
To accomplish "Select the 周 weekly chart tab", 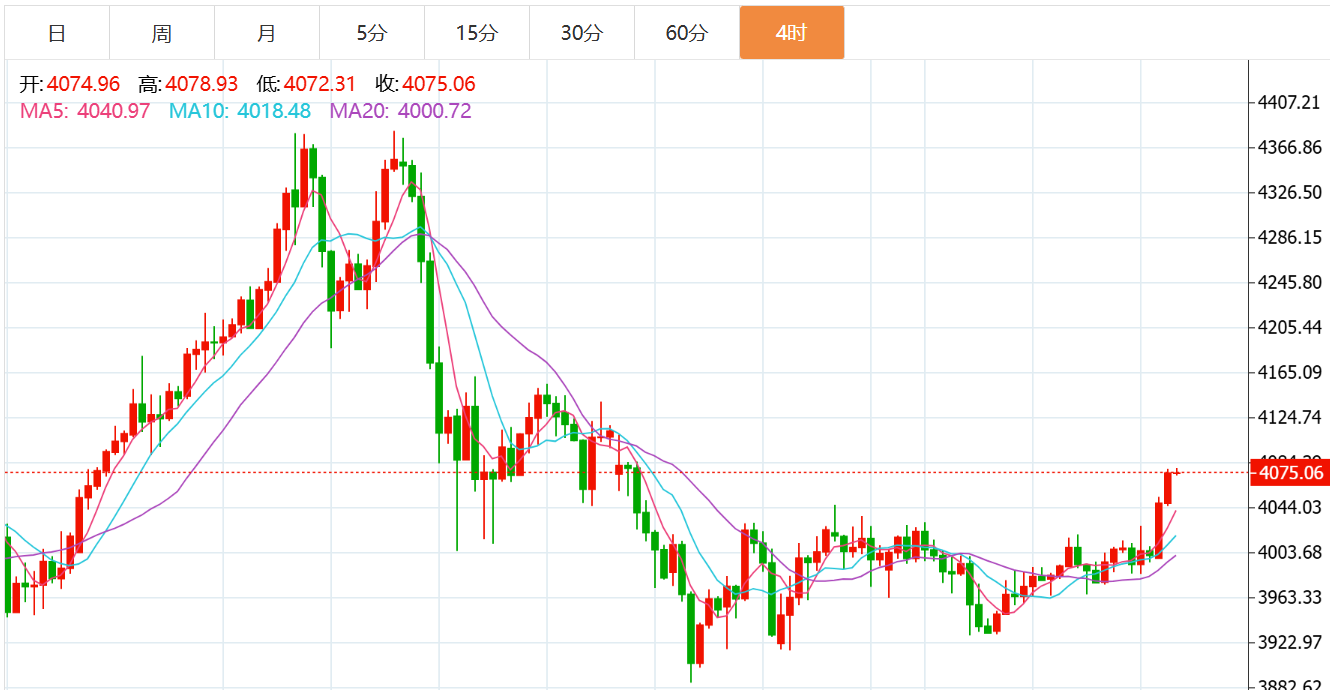I will coord(162,33).
